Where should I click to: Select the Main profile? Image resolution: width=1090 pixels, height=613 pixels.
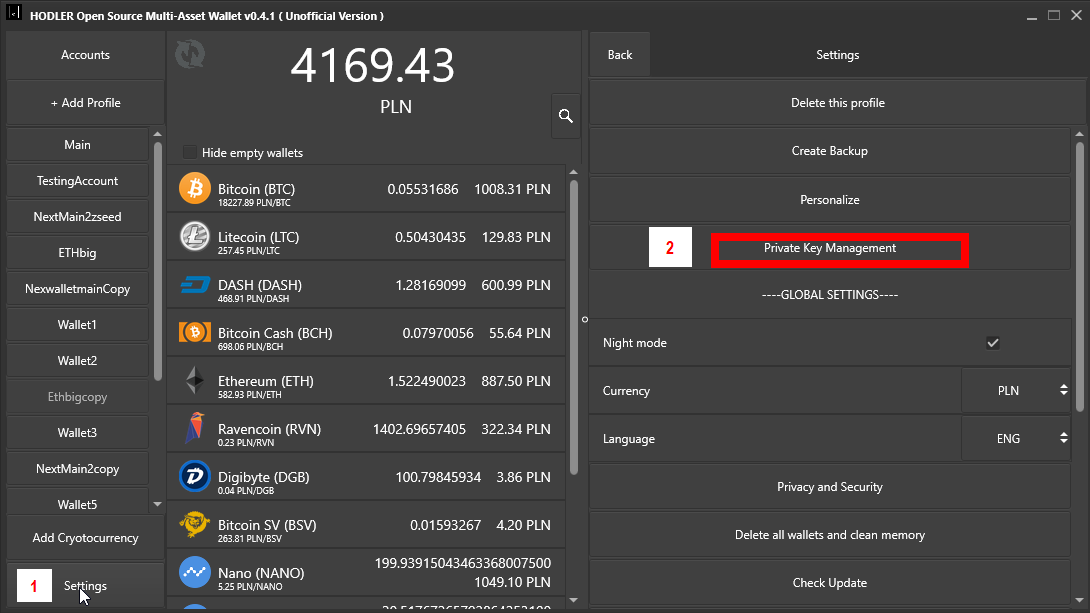click(x=77, y=145)
